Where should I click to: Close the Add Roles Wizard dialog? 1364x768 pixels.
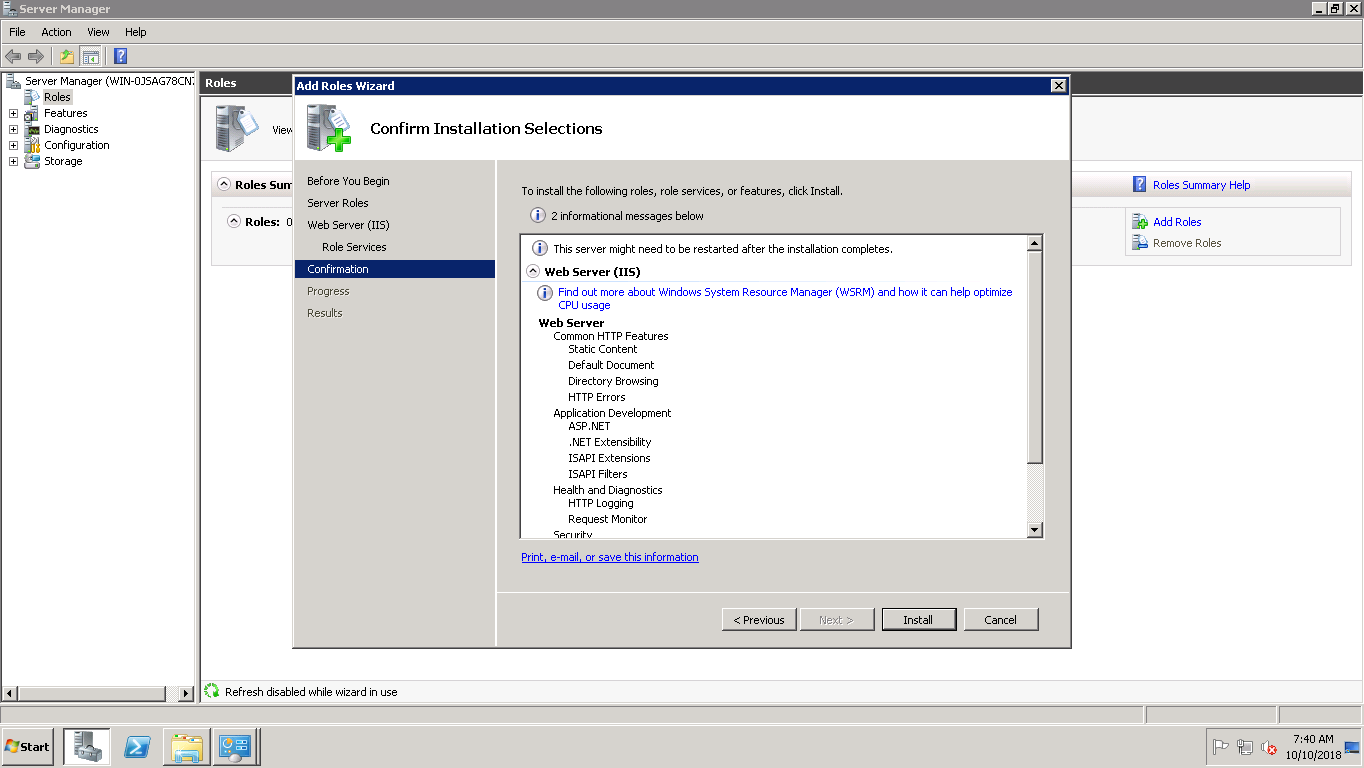click(x=1058, y=86)
